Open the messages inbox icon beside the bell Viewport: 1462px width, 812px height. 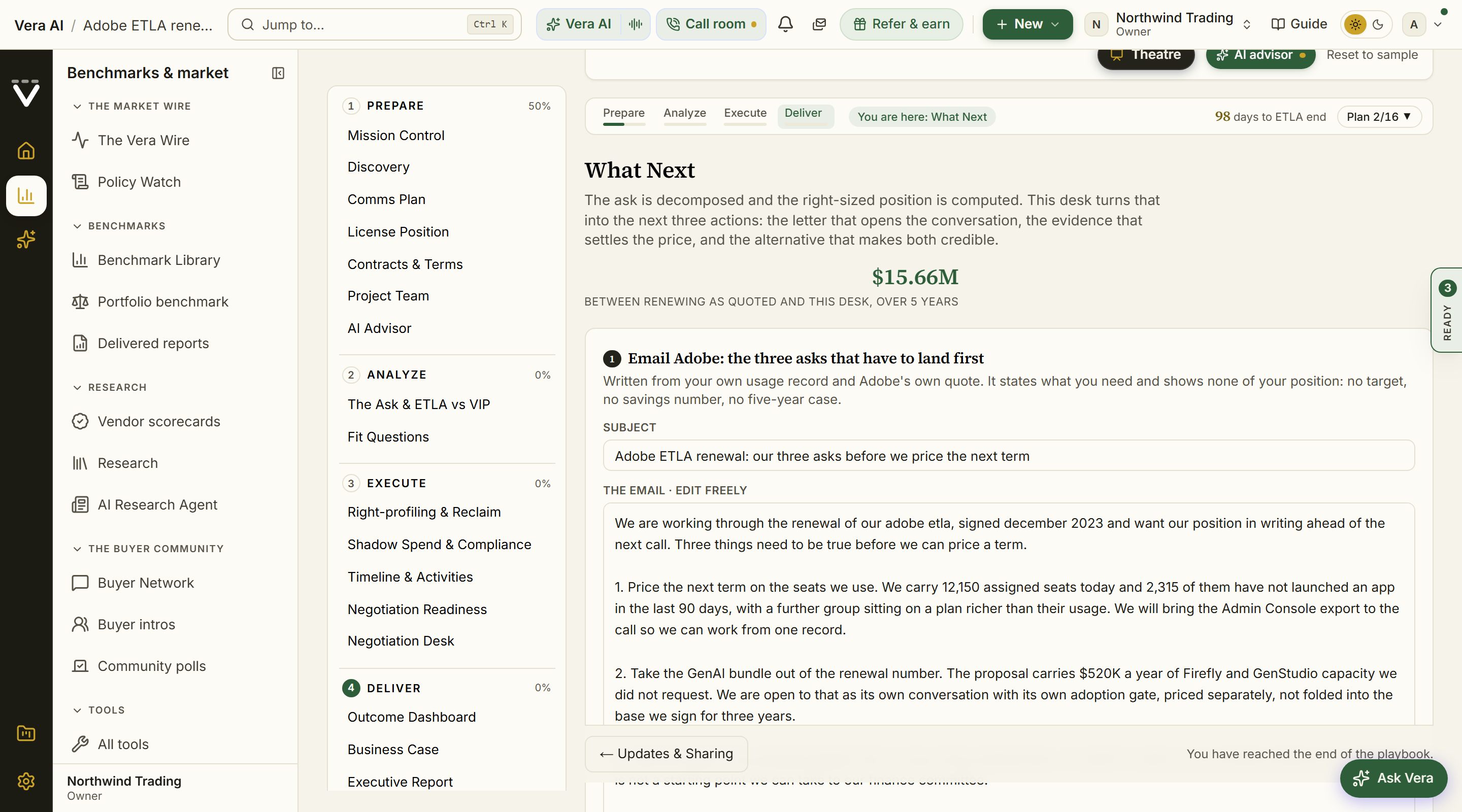point(819,24)
